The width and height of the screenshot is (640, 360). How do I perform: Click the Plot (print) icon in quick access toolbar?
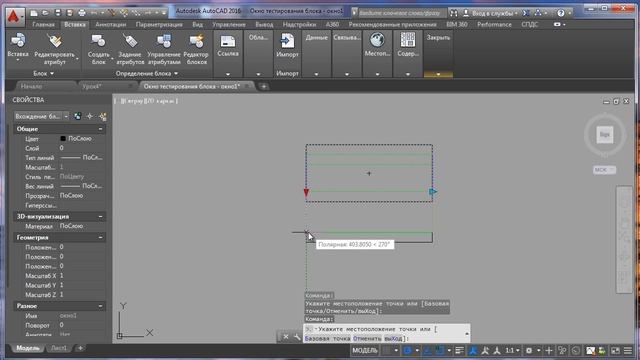click(x=82, y=13)
